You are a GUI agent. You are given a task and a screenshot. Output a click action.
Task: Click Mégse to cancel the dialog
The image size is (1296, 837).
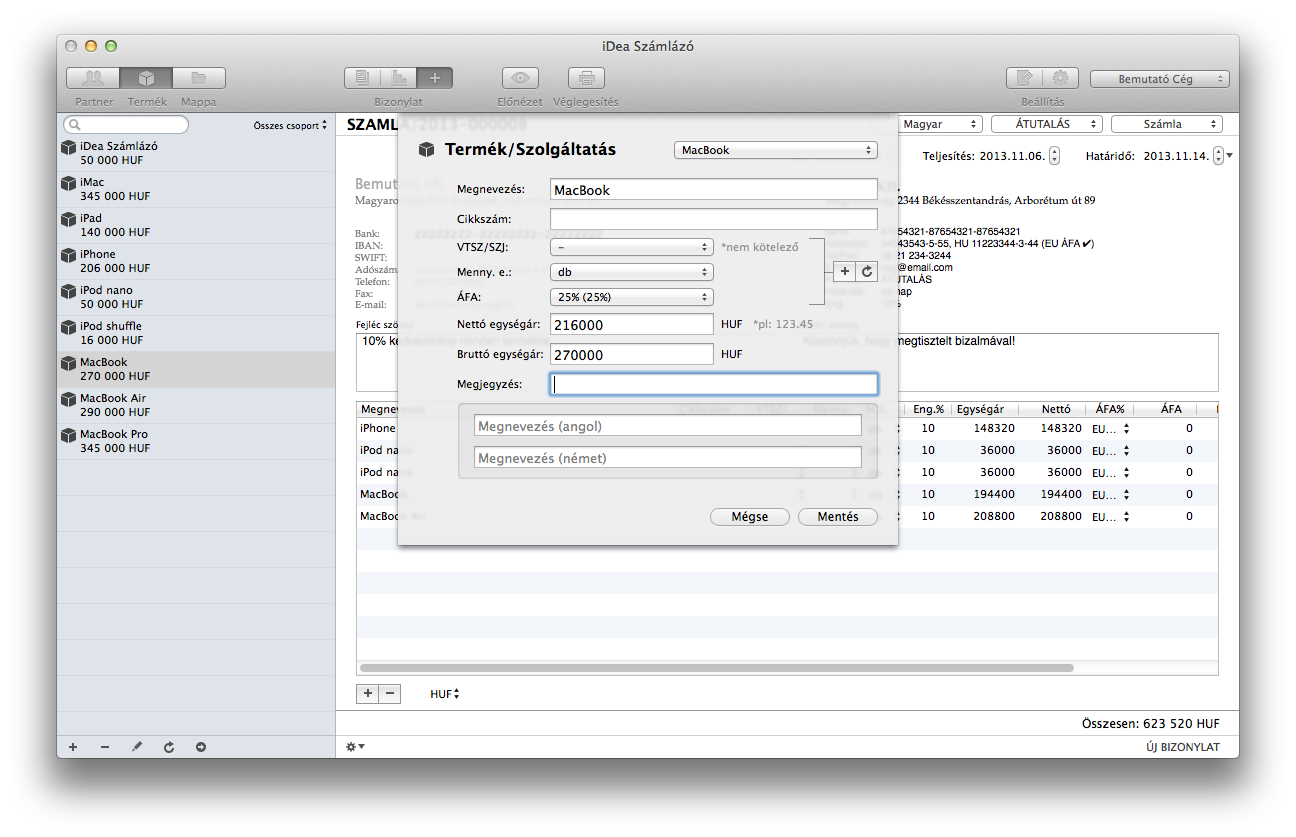tap(750, 517)
